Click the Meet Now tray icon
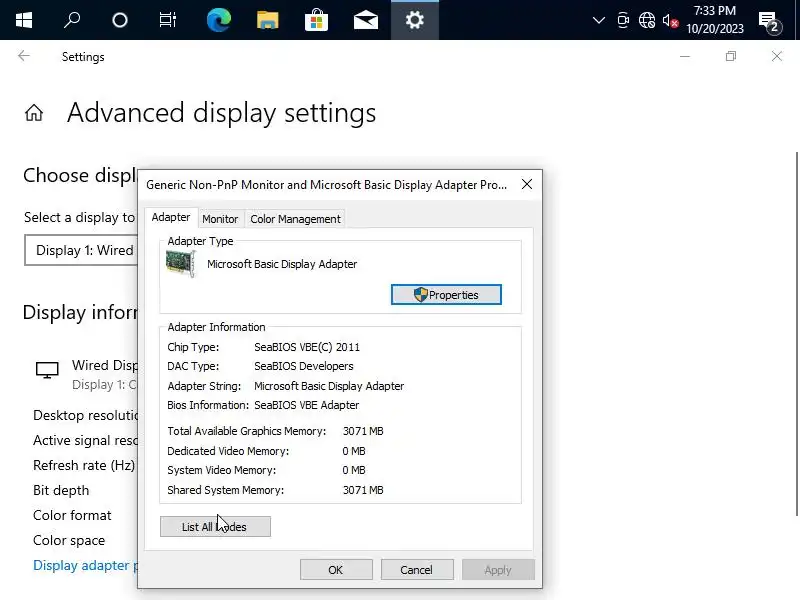800x600 pixels. click(623, 20)
